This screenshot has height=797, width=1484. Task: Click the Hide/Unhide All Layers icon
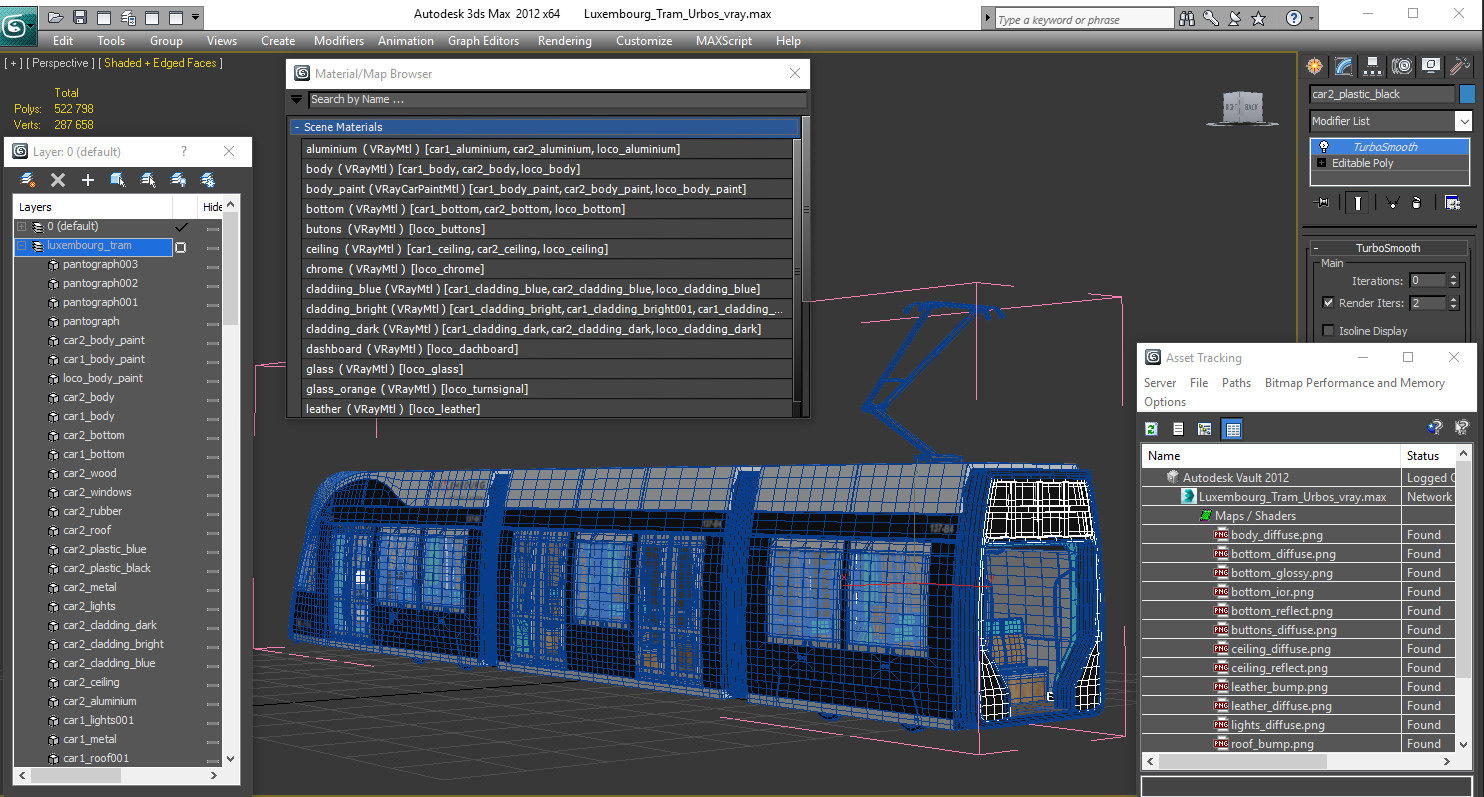coord(178,180)
